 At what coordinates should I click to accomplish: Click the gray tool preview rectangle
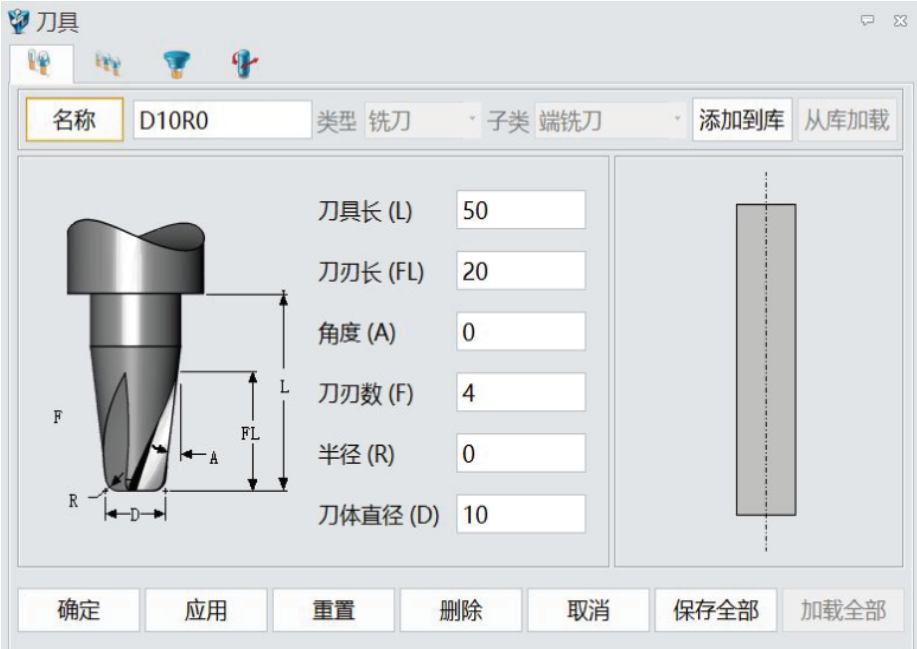click(766, 360)
